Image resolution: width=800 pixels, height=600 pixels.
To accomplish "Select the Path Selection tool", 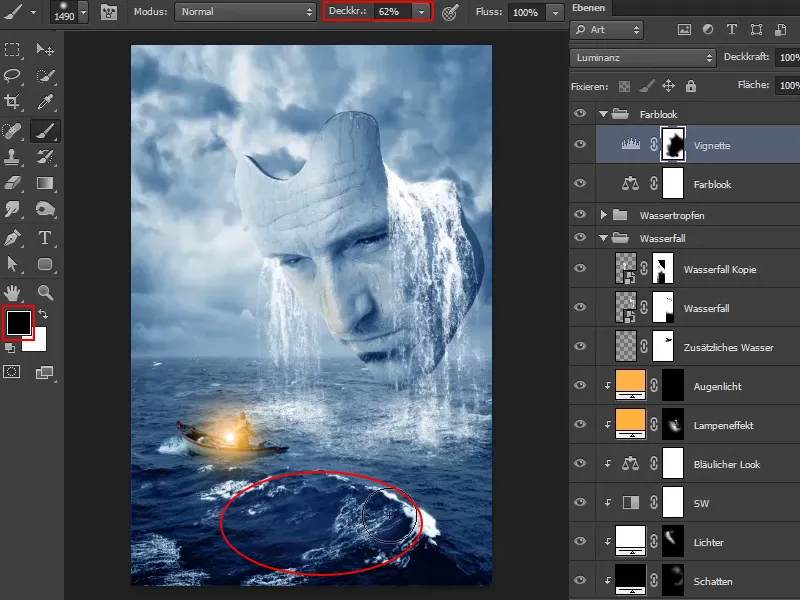I will pyautogui.click(x=12, y=264).
